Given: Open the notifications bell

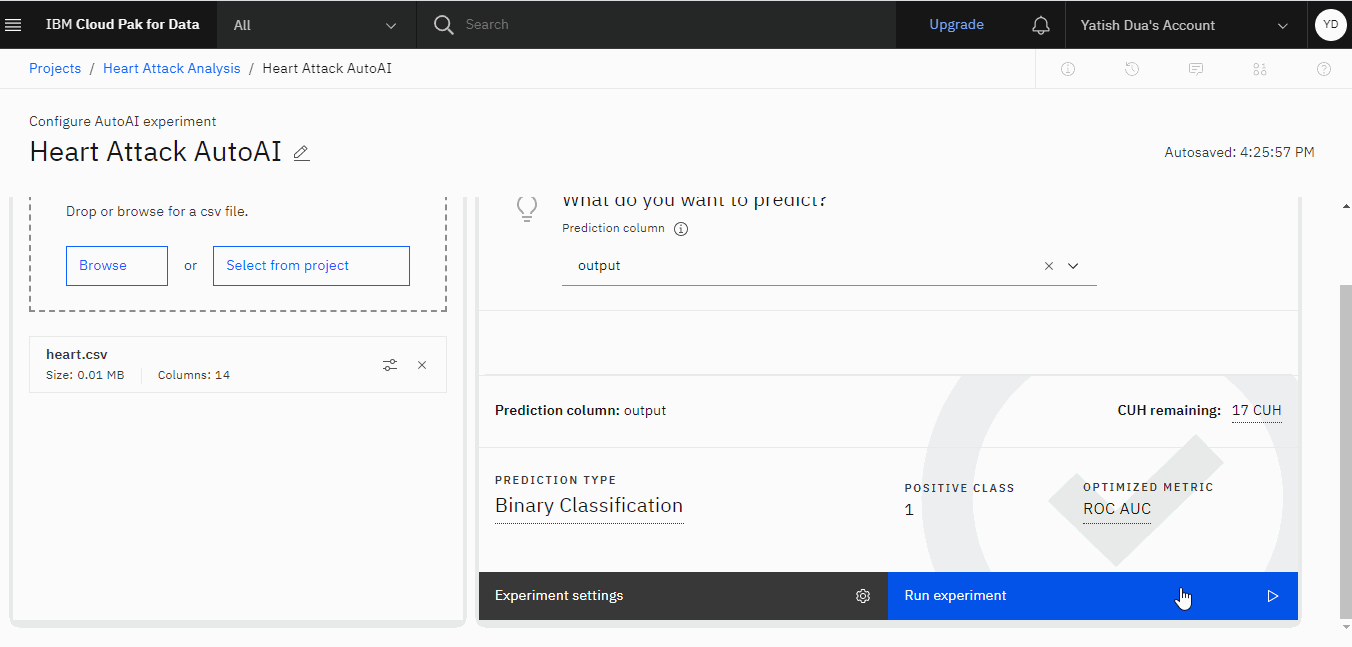Looking at the screenshot, I should click(1041, 25).
